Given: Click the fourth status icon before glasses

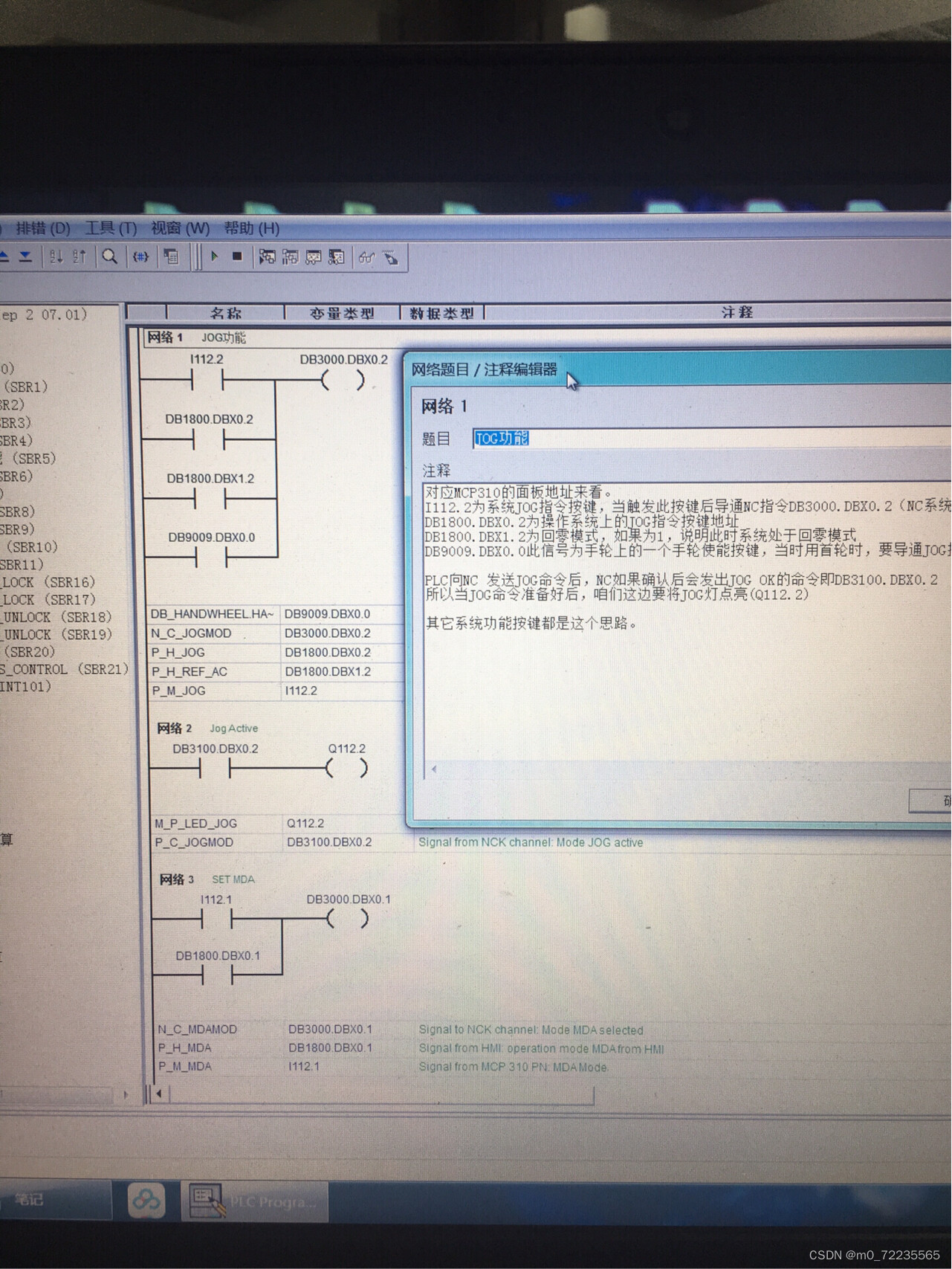Looking at the screenshot, I should [337, 256].
